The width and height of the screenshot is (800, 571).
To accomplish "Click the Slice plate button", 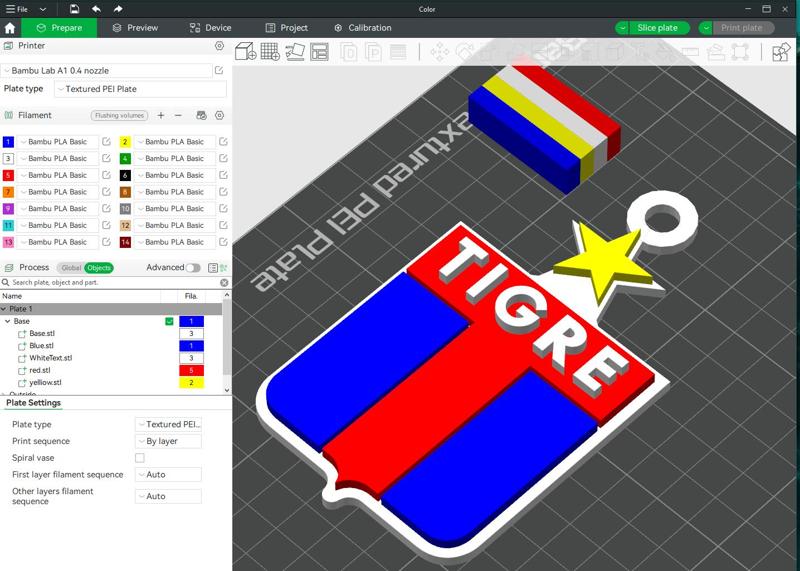I will (658, 28).
